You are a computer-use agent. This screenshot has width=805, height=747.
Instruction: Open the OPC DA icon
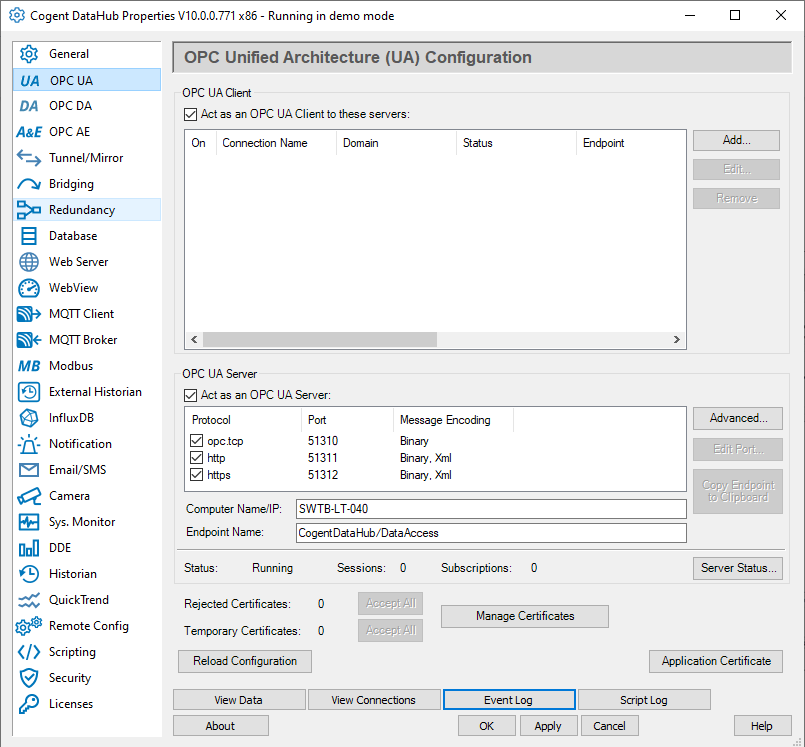[x=29, y=106]
